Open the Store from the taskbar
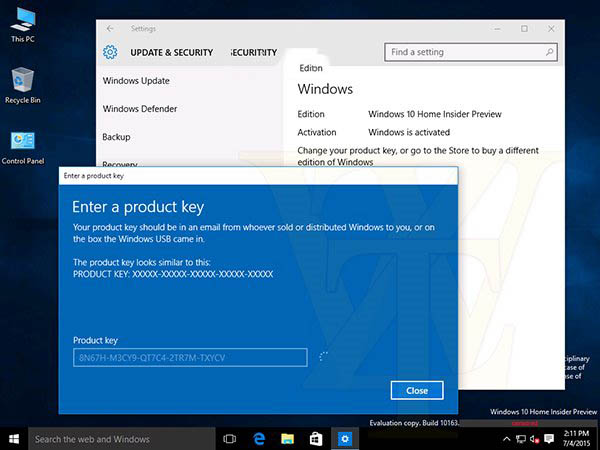This screenshot has width=600, height=450. pyautogui.click(x=315, y=438)
